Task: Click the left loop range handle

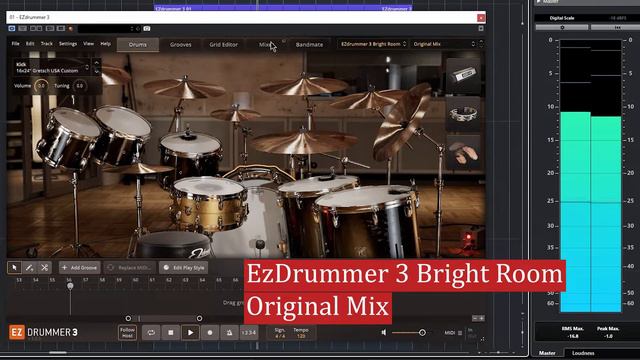Action: (x=128, y=318)
